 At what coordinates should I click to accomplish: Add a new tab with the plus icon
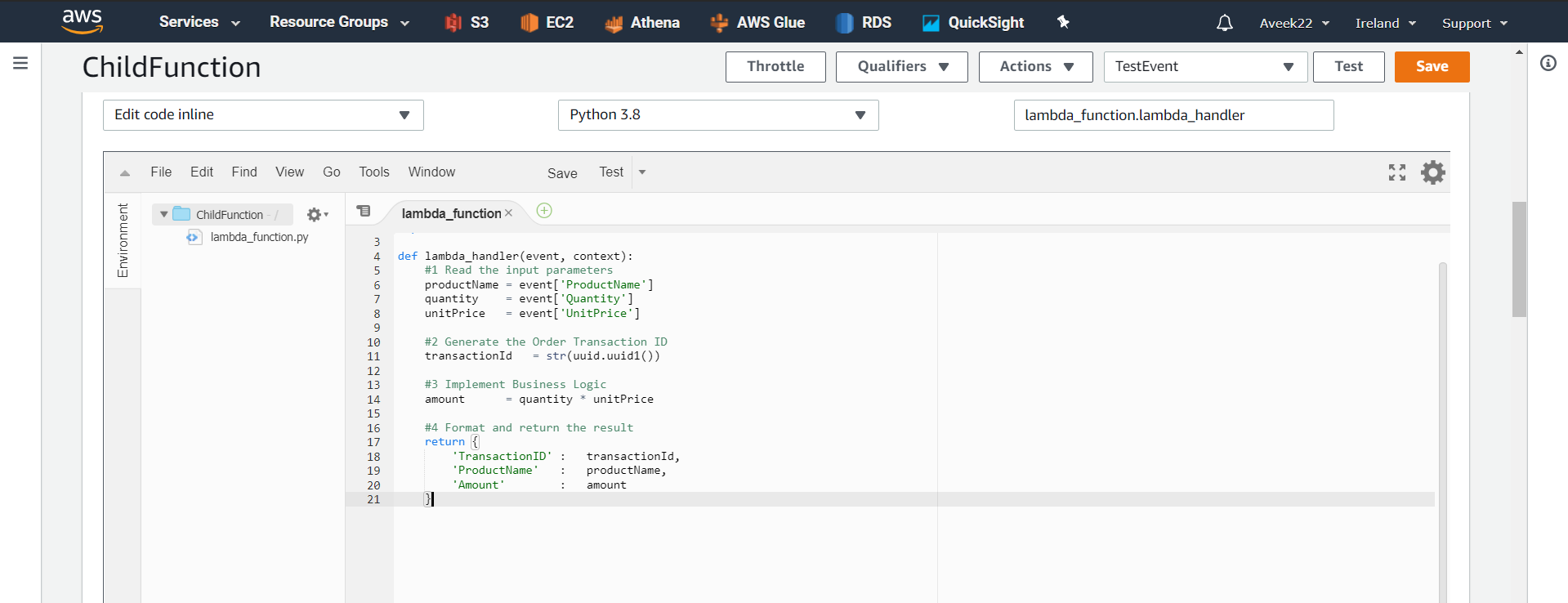(x=544, y=211)
